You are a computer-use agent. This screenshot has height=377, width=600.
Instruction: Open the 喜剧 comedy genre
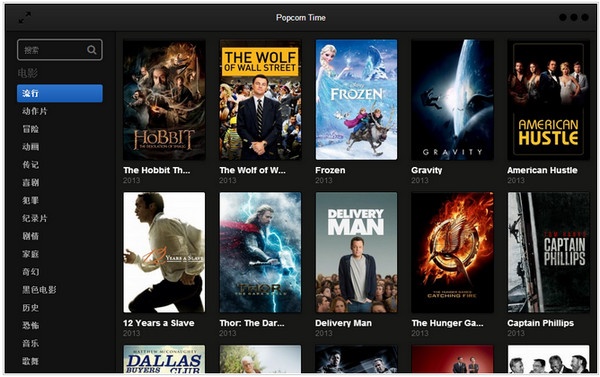coord(30,183)
